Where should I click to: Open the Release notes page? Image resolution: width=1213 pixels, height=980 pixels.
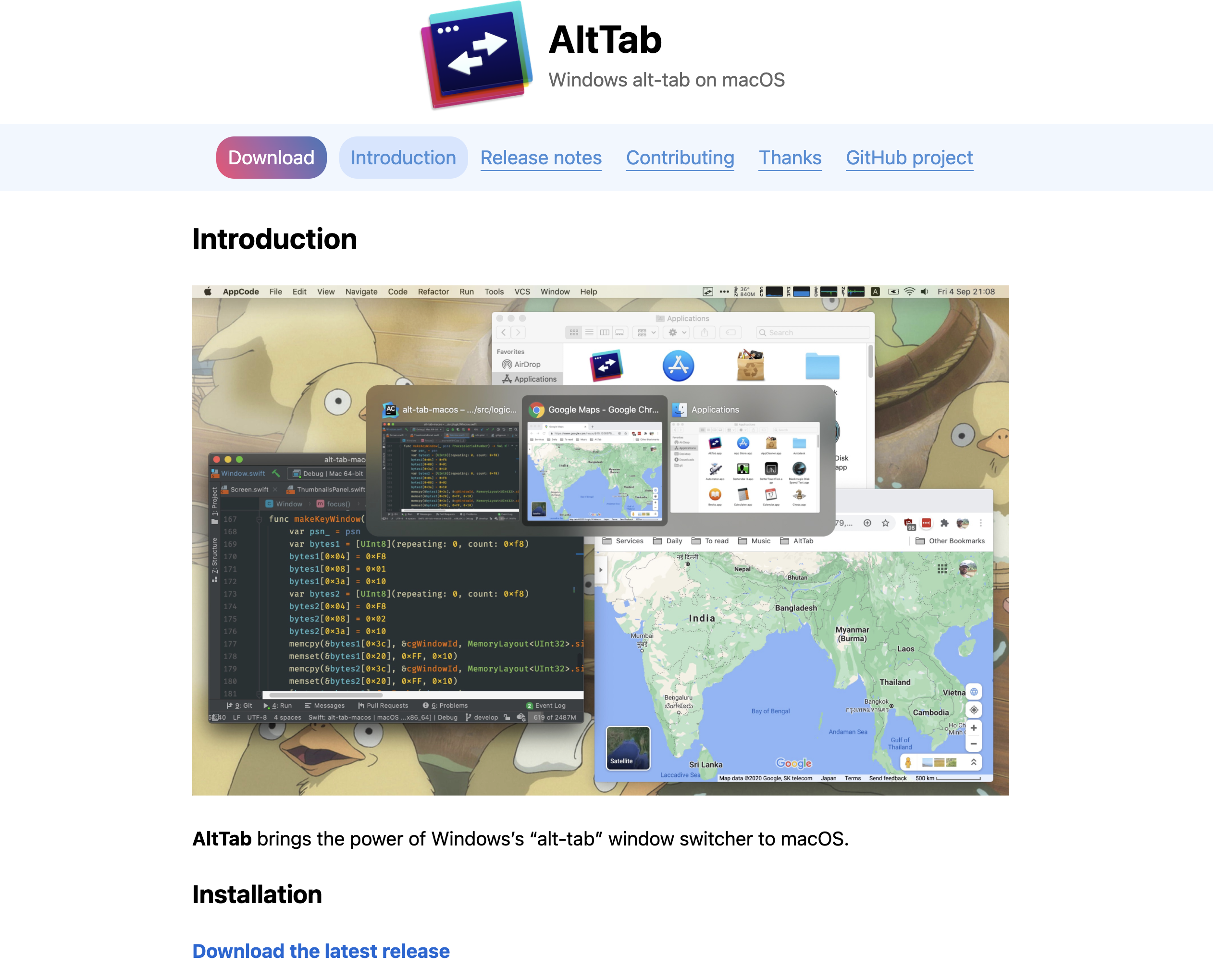[541, 158]
